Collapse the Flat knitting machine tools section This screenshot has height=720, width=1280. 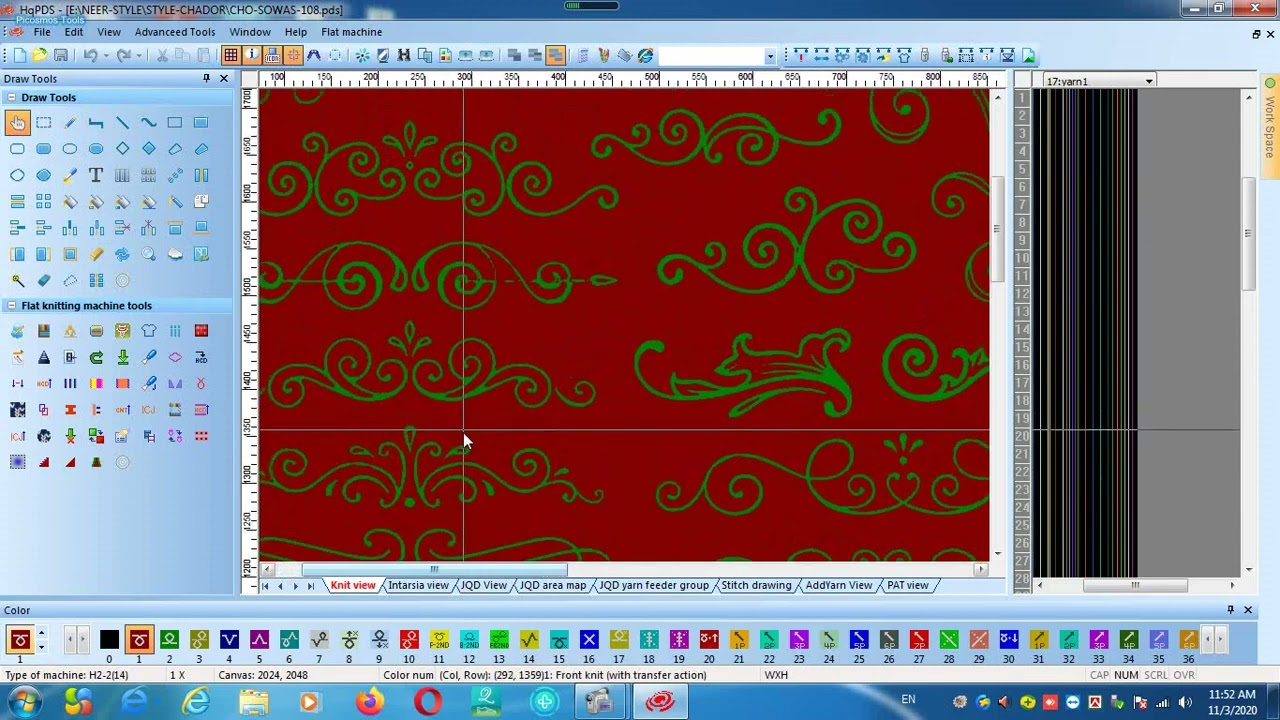[x=11, y=306]
